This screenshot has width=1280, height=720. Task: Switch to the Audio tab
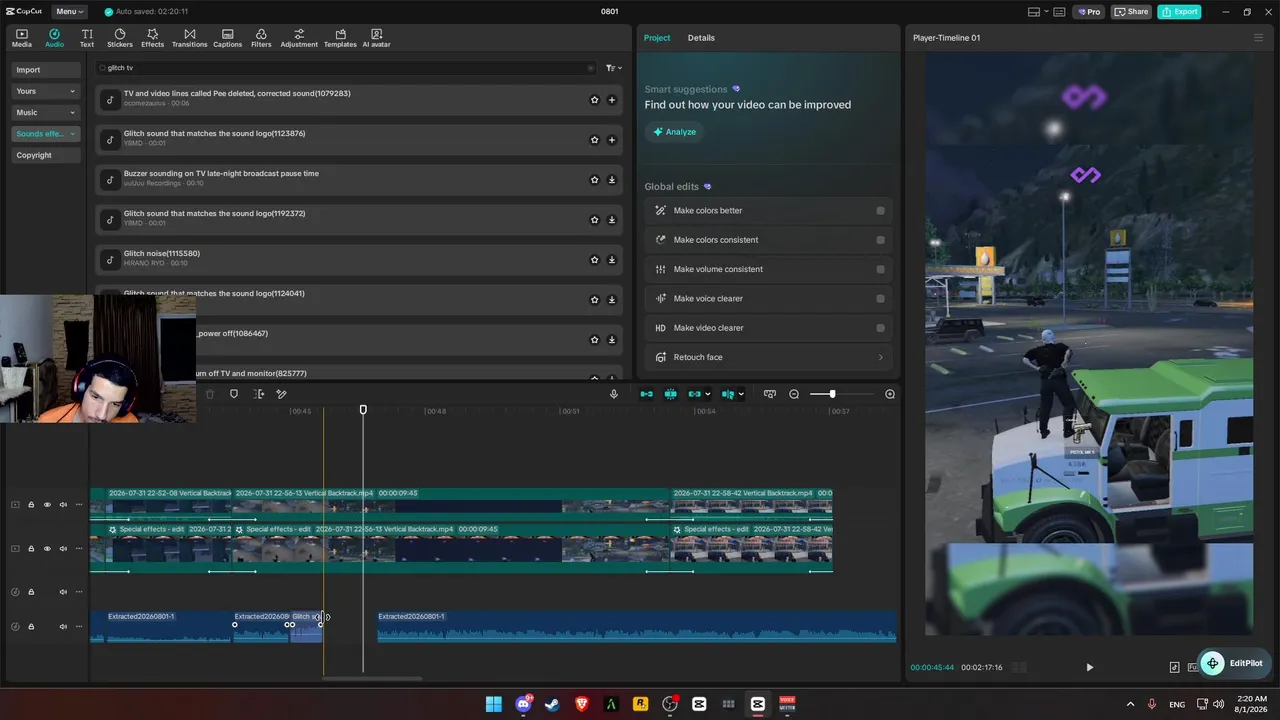pyautogui.click(x=54, y=38)
